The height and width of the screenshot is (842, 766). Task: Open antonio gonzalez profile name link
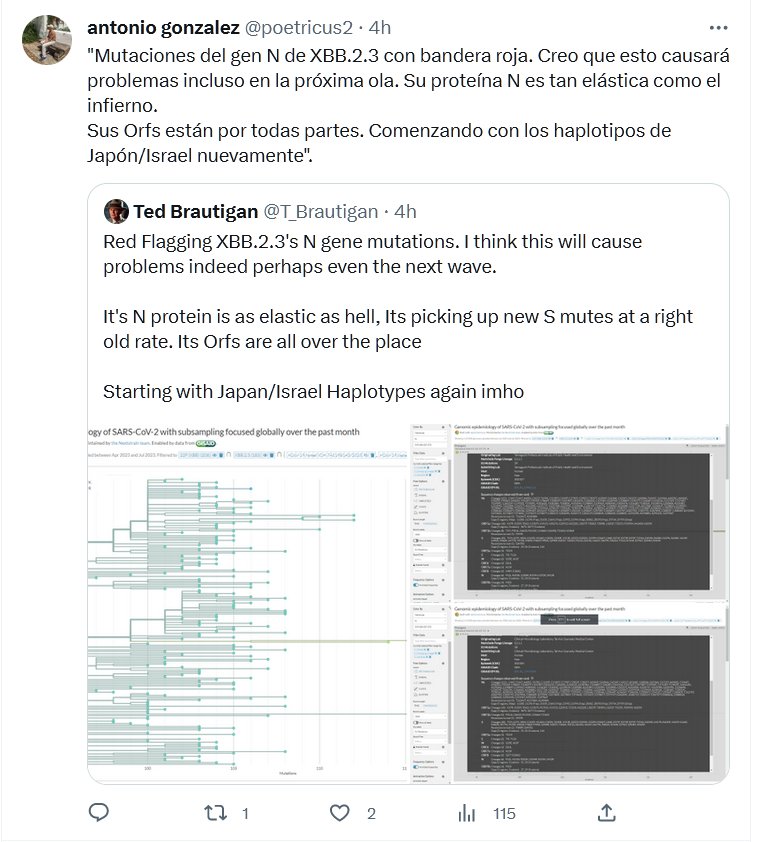[x=164, y=27]
